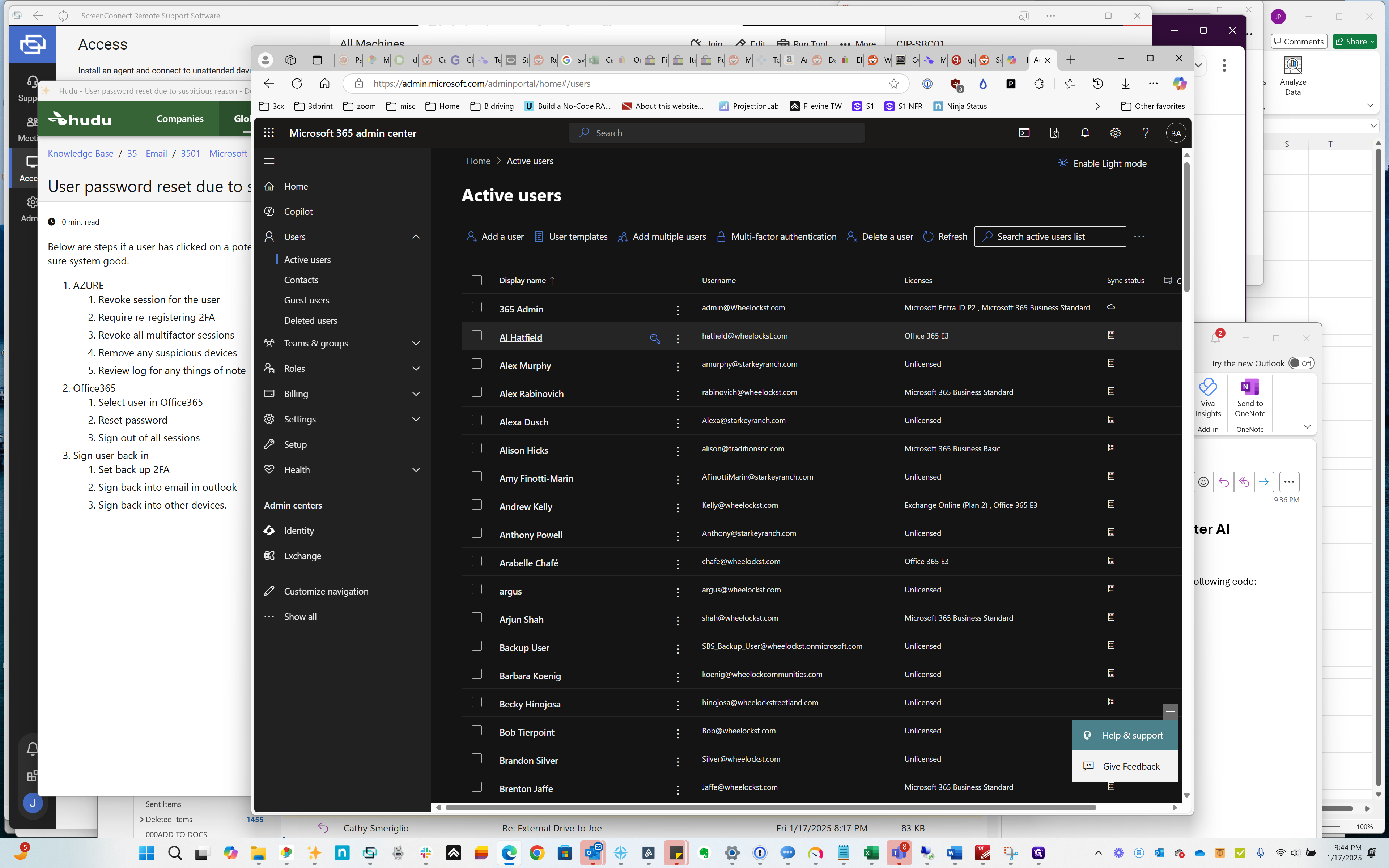Check the 365 Admin user checkbox
The image size is (1389, 868).
(x=476, y=307)
